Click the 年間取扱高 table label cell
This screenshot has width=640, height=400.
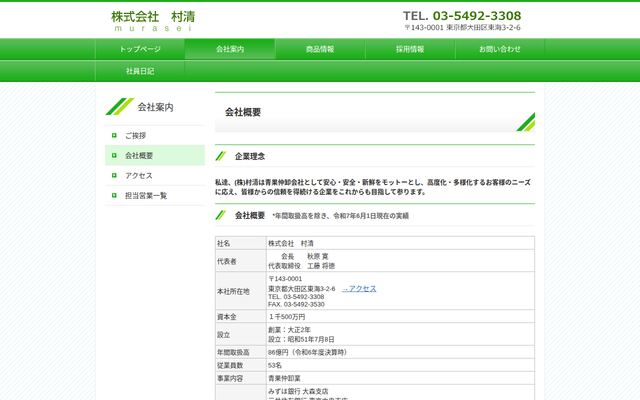[x=241, y=352]
